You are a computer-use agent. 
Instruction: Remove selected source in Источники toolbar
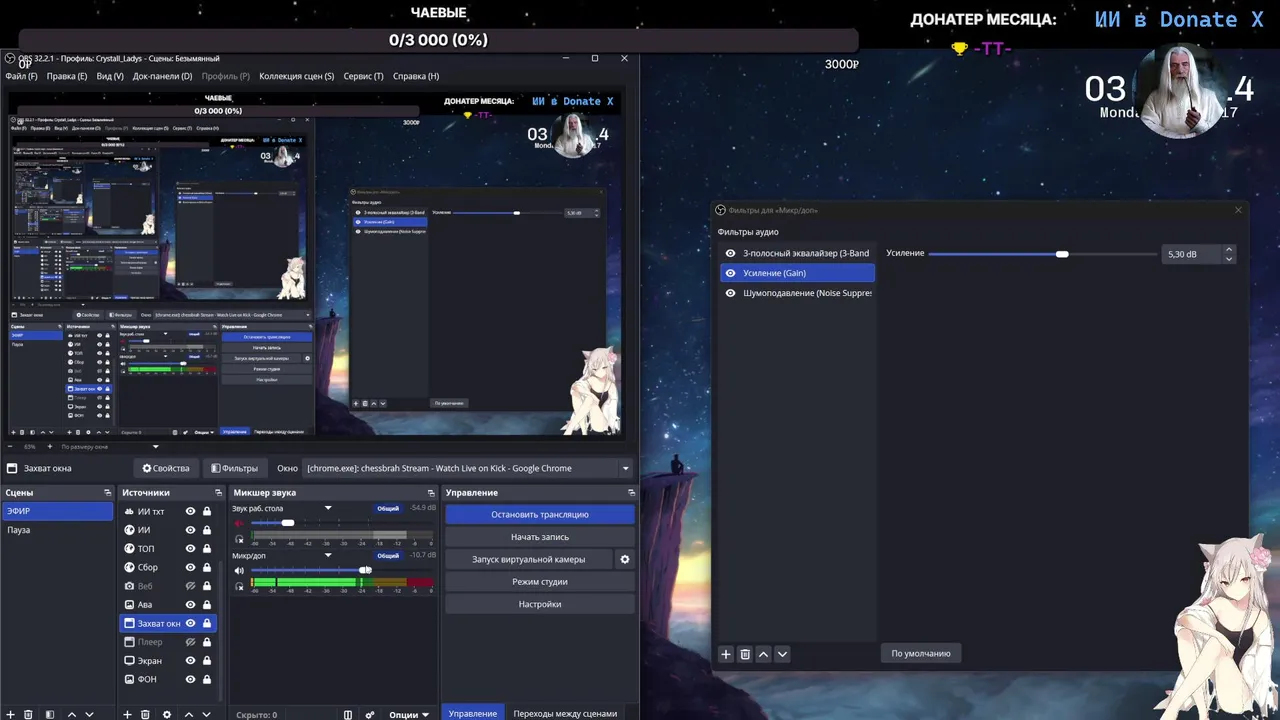145,714
